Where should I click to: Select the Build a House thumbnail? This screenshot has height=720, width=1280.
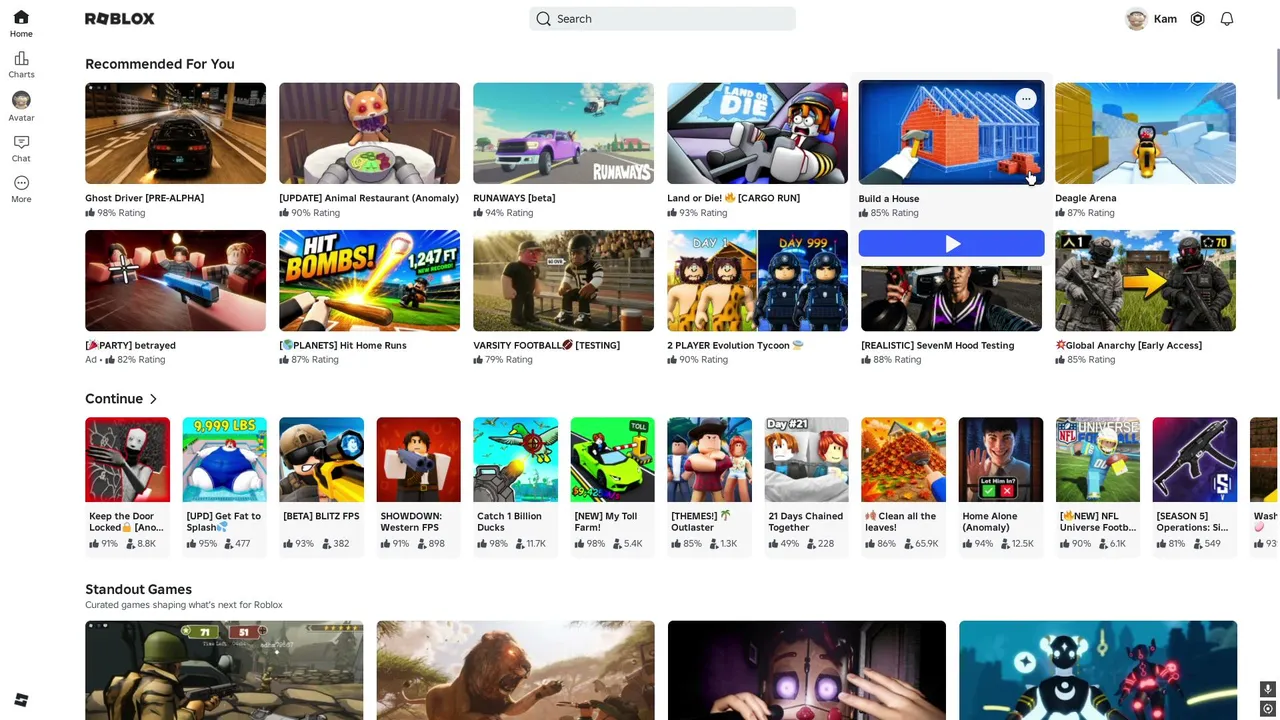pyautogui.click(x=951, y=133)
